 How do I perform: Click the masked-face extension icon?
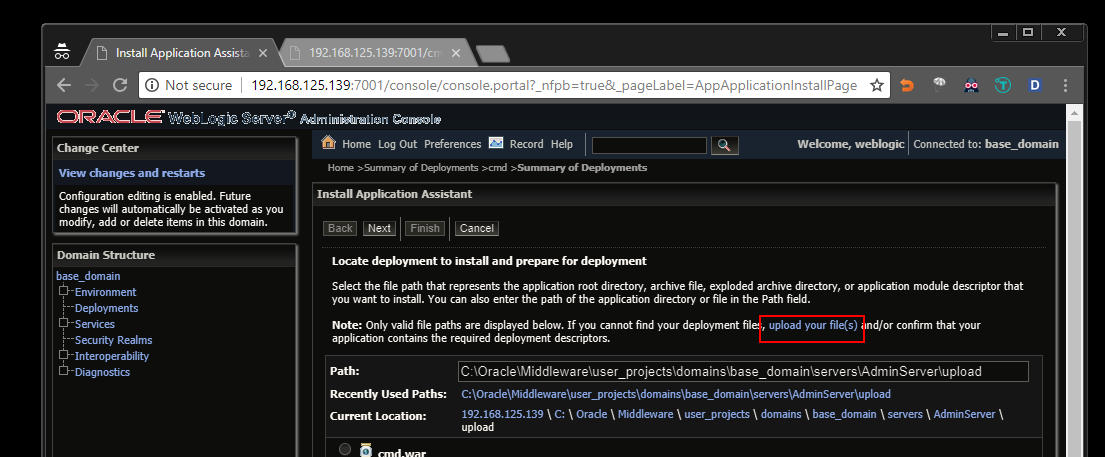click(971, 85)
